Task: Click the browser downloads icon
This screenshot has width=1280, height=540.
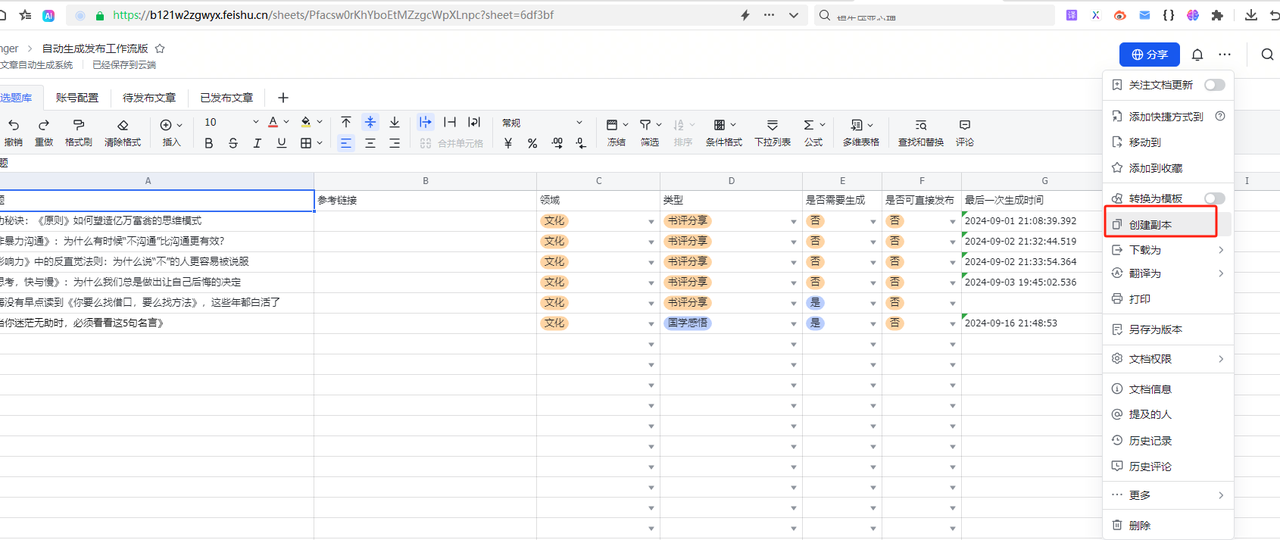Action: coord(1250,15)
